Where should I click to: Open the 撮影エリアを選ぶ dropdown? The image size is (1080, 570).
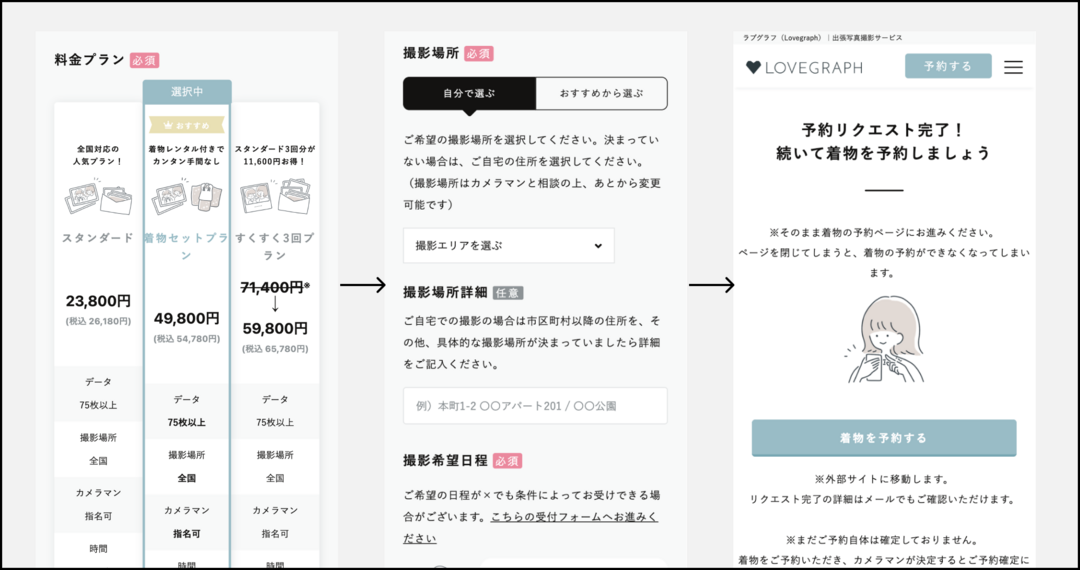coord(508,245)
